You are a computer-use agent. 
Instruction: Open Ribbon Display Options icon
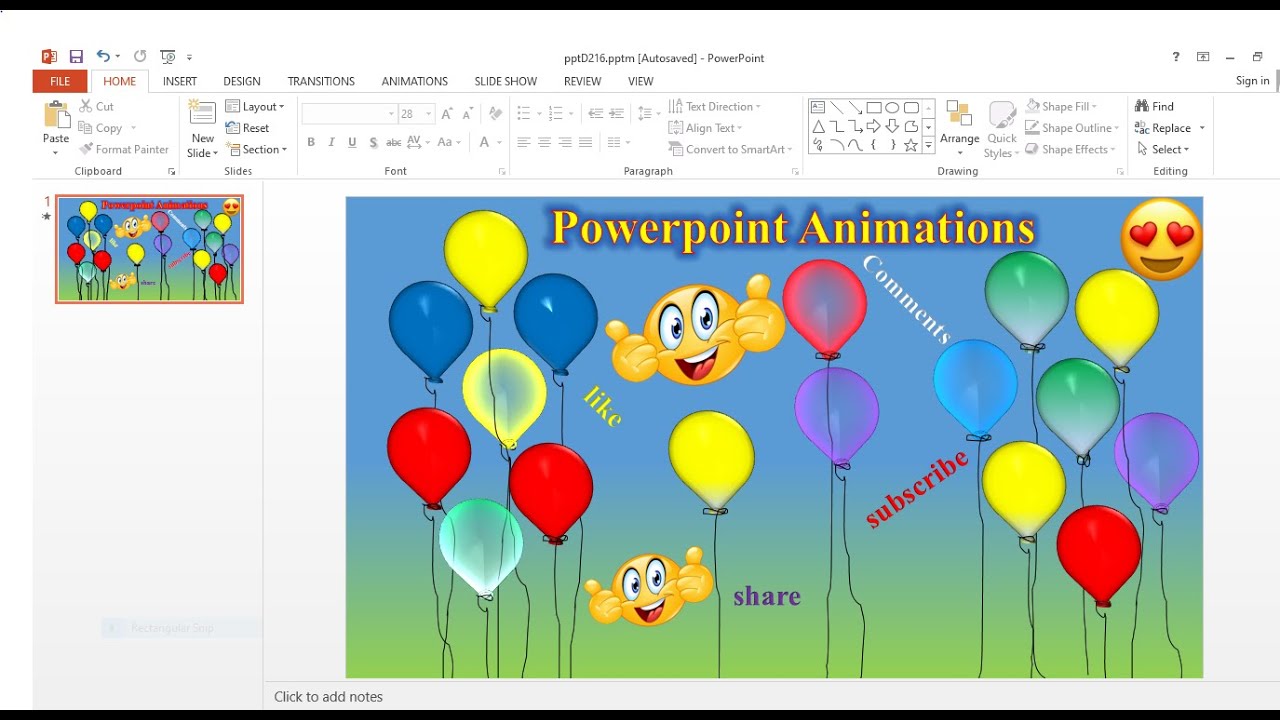[1203, 57]
